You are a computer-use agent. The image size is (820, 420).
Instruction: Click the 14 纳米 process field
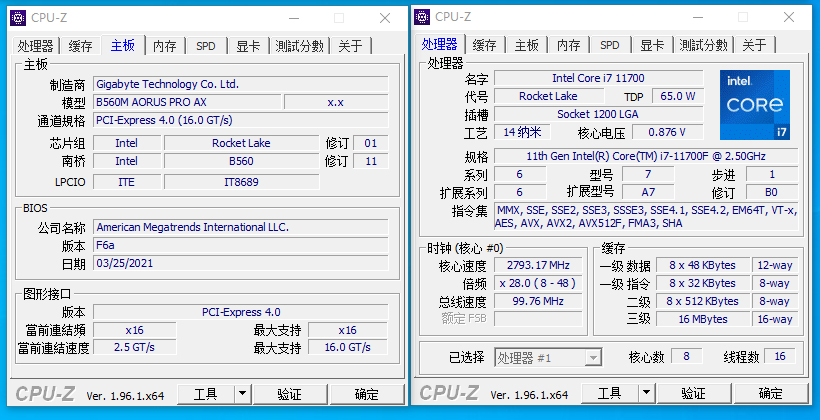pos(522,132)
